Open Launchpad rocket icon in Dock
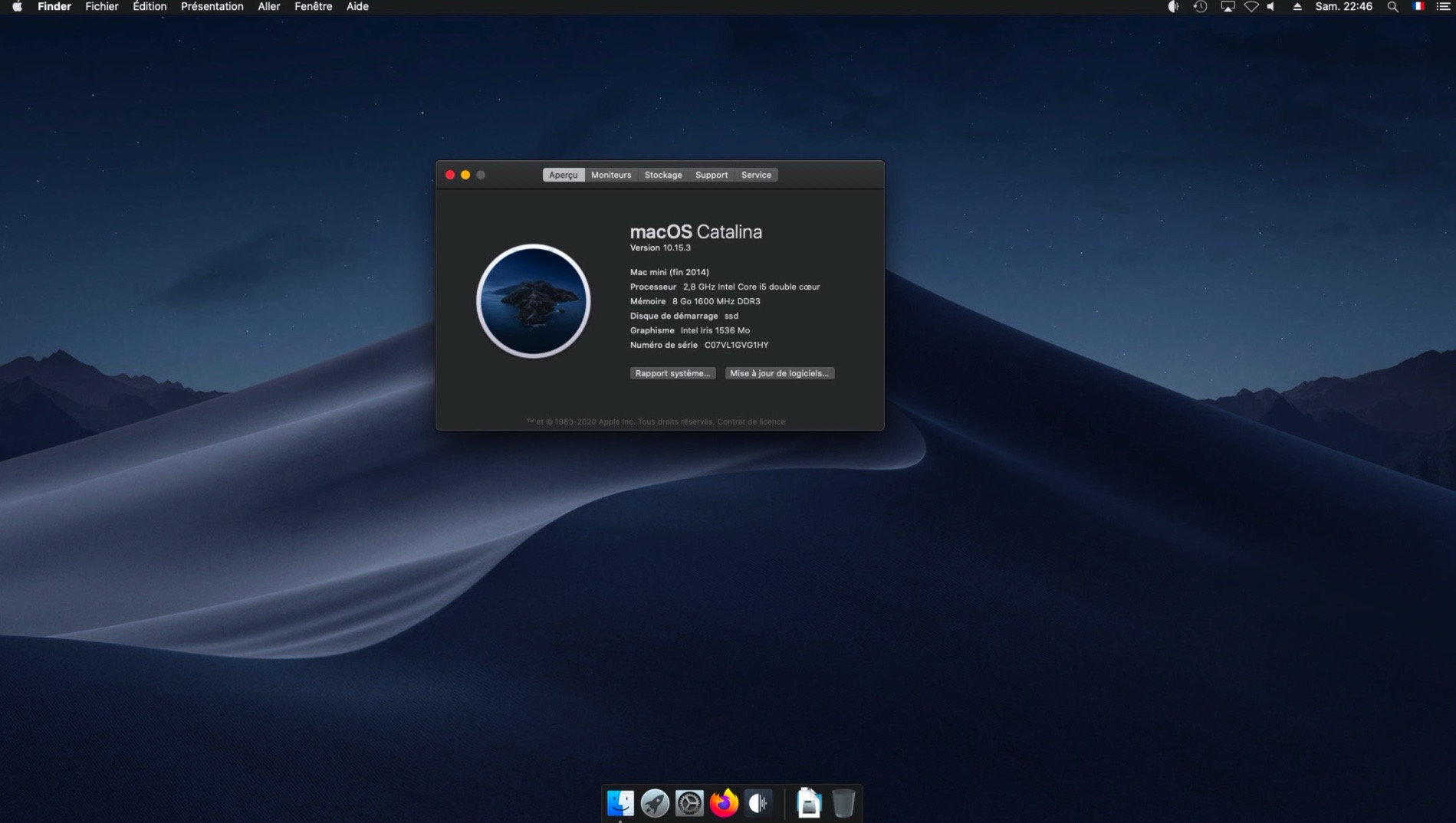 [x=654, y=803]
